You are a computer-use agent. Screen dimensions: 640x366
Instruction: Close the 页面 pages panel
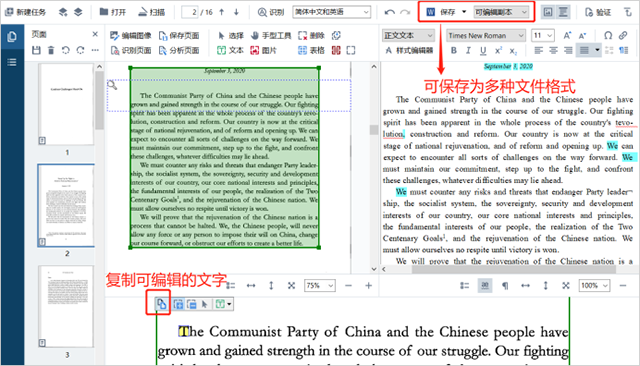[x=95, y=34]
